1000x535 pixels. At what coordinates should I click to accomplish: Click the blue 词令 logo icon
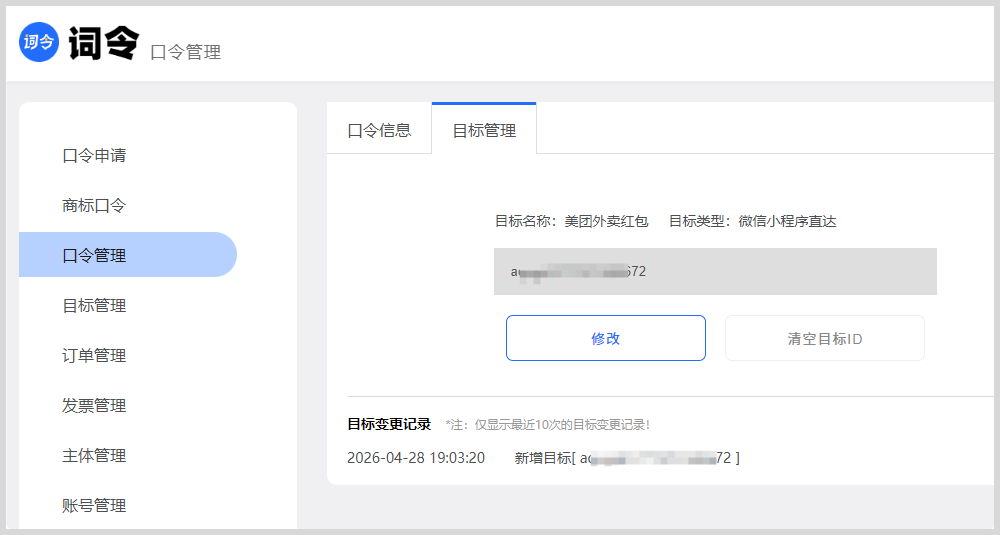point(39,42)
